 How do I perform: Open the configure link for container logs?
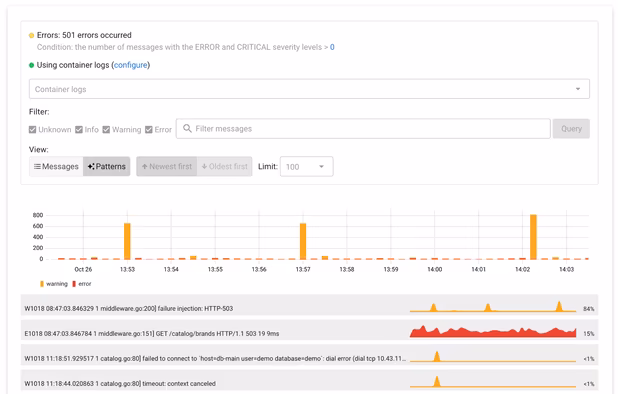tap(130, 65)
